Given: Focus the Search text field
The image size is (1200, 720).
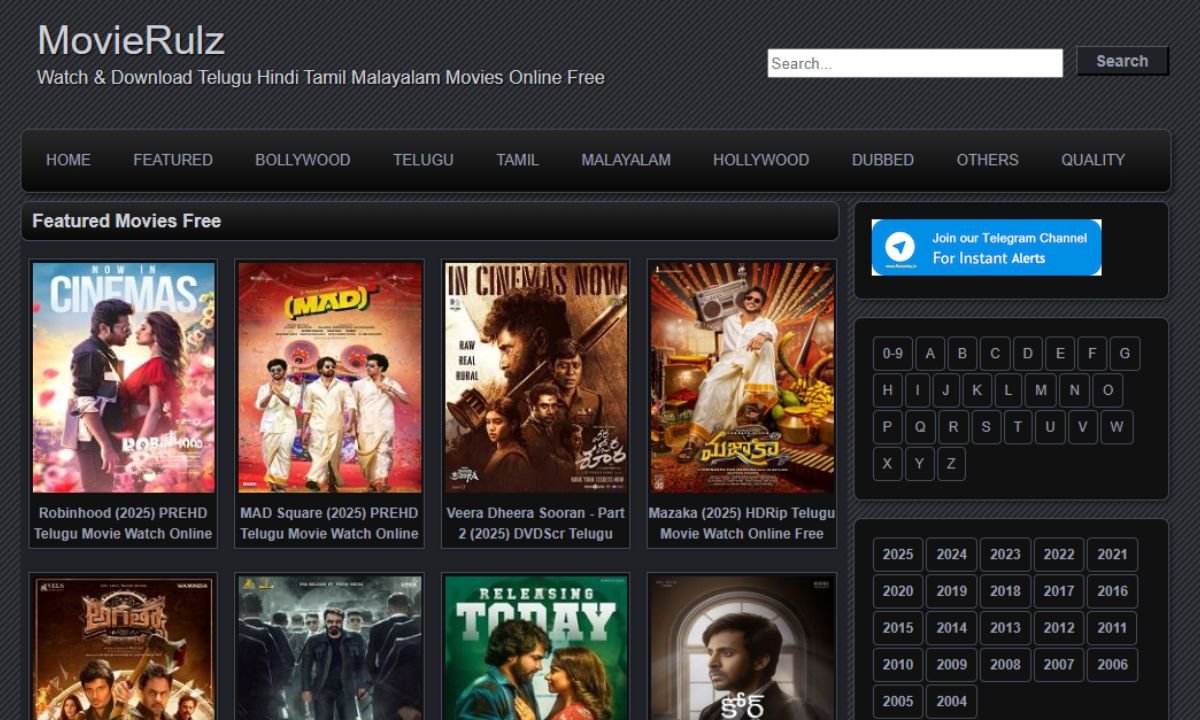Looking at the screenshot, I should click(x=914, y=63).
